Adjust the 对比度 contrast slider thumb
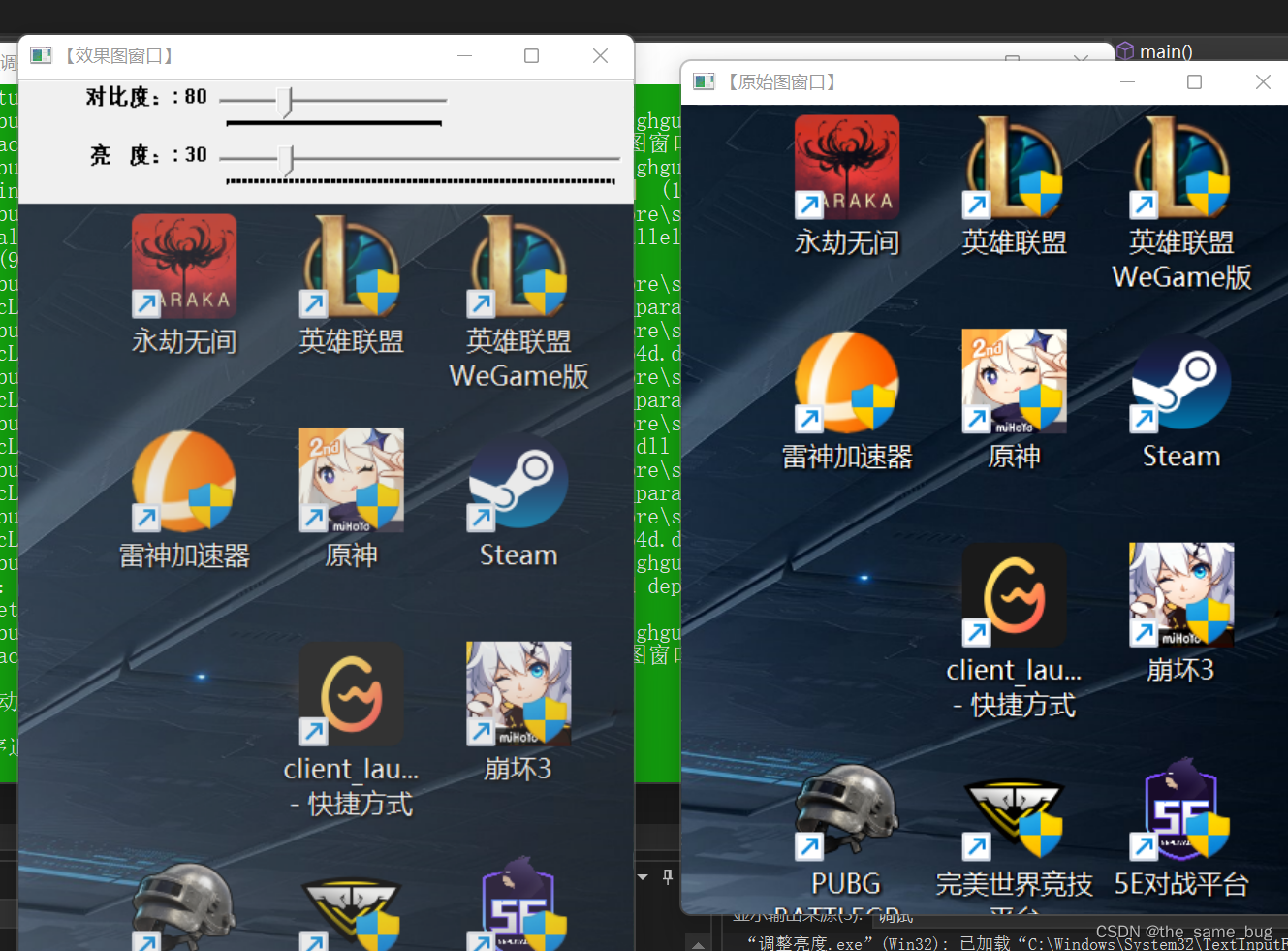The height and width of the screenshot is (951, 1288). 285,101
